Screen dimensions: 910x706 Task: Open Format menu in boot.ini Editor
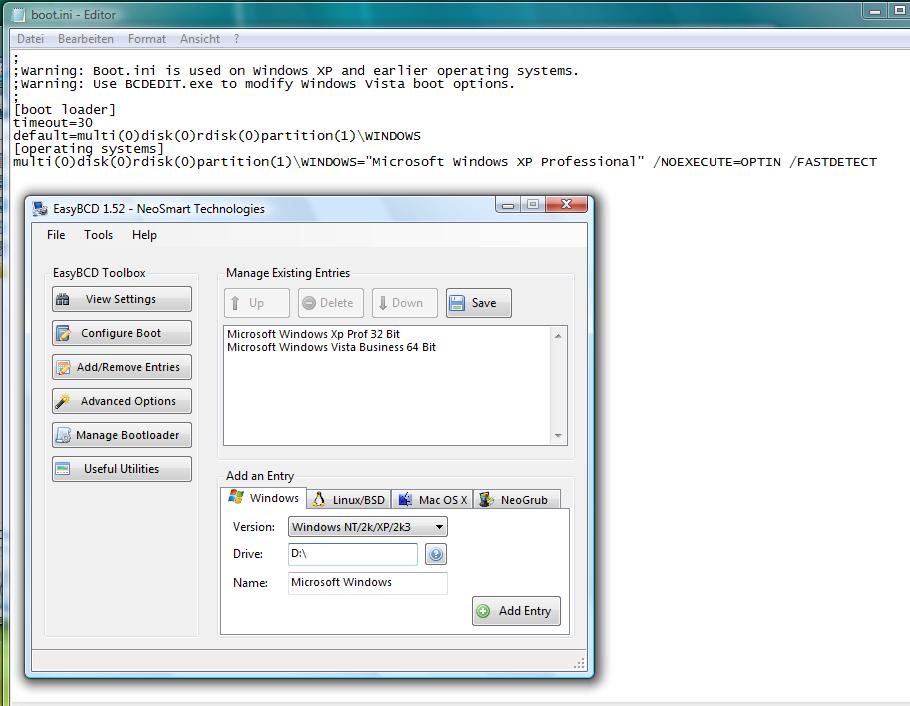(147, 39)
